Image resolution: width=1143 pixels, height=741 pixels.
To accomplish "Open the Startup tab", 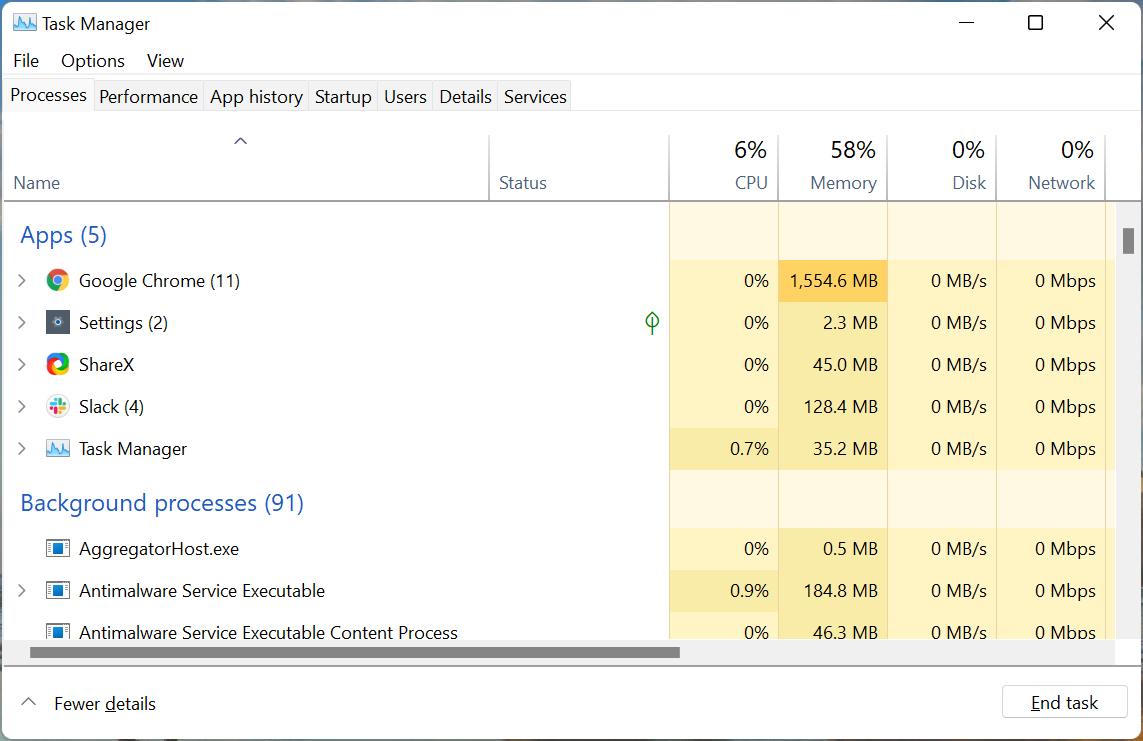I will pyautogui.click(x=343, y=97).
